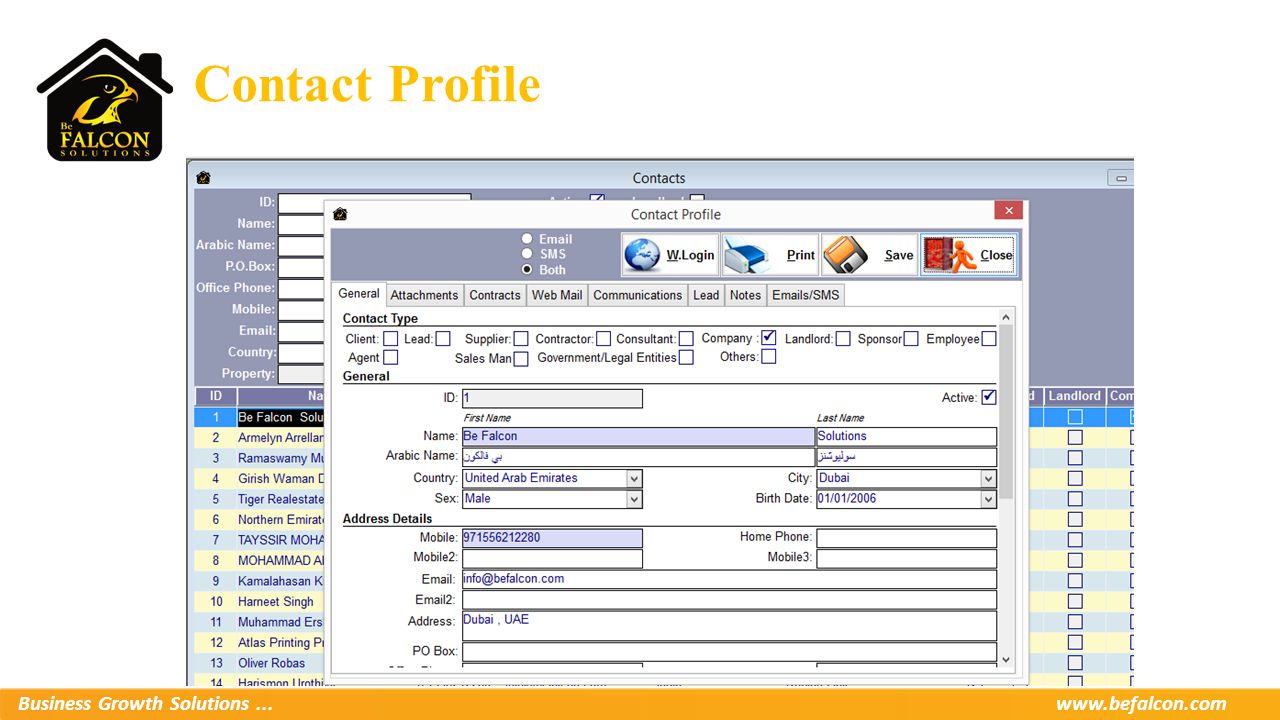Click the Be Falcon Solutions logo
Screen dimensions: 1280x720
pos(104,100)
